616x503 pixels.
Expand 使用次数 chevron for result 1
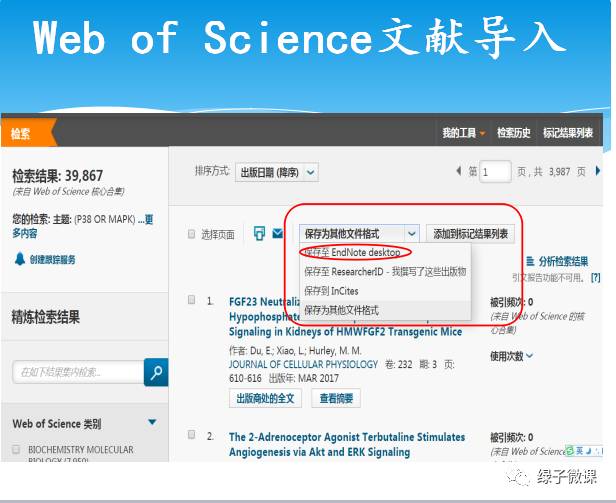coord(529,356)
